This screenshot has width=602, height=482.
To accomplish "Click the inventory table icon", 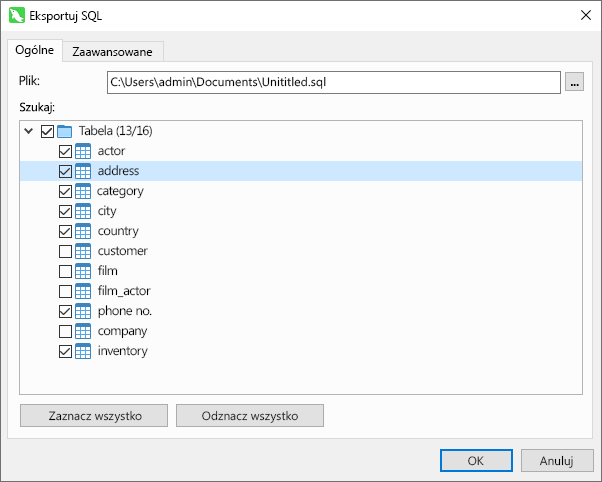I will click(x=83, y=351).
